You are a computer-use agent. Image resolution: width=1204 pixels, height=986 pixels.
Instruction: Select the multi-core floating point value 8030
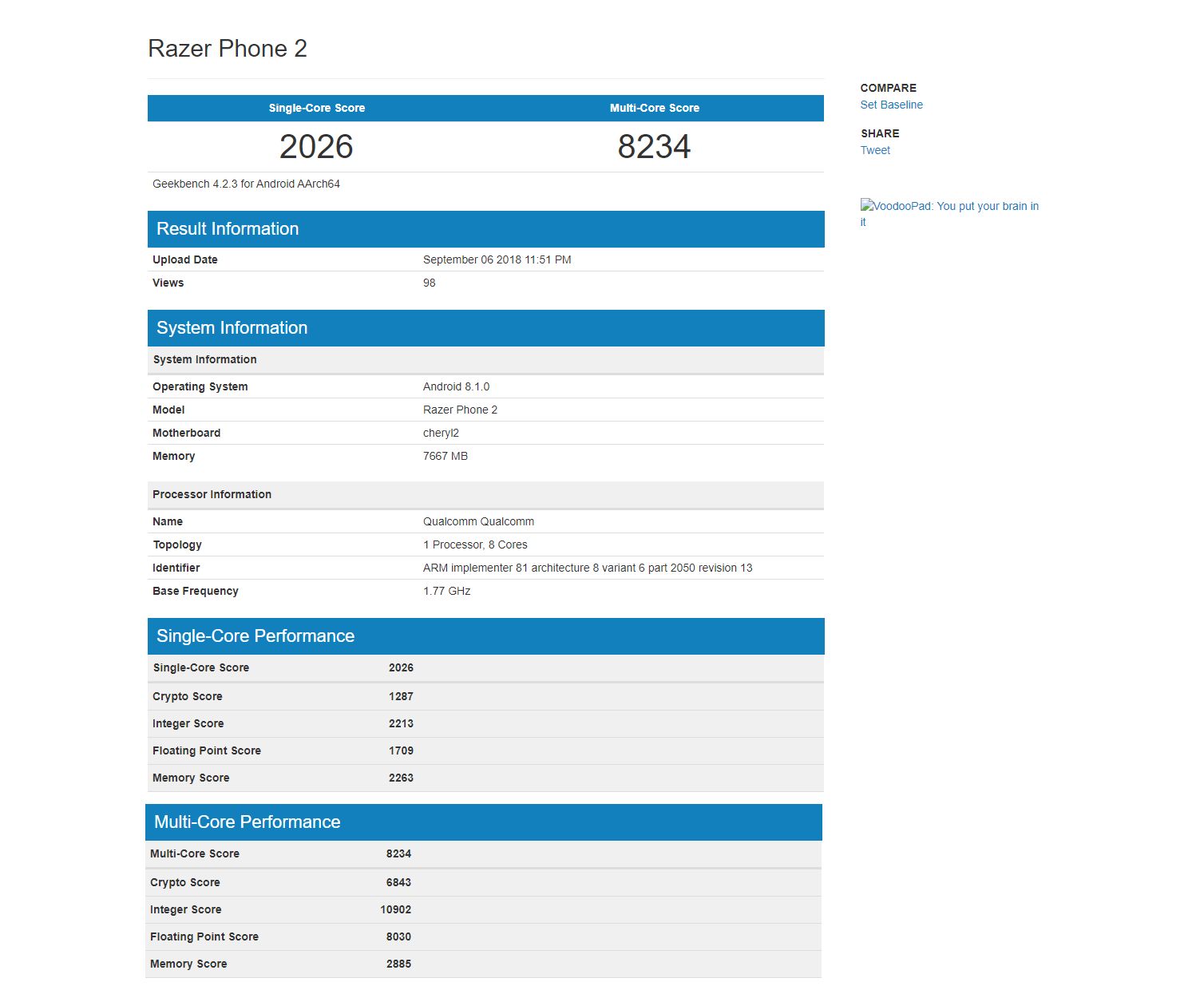tap(398, 937)
